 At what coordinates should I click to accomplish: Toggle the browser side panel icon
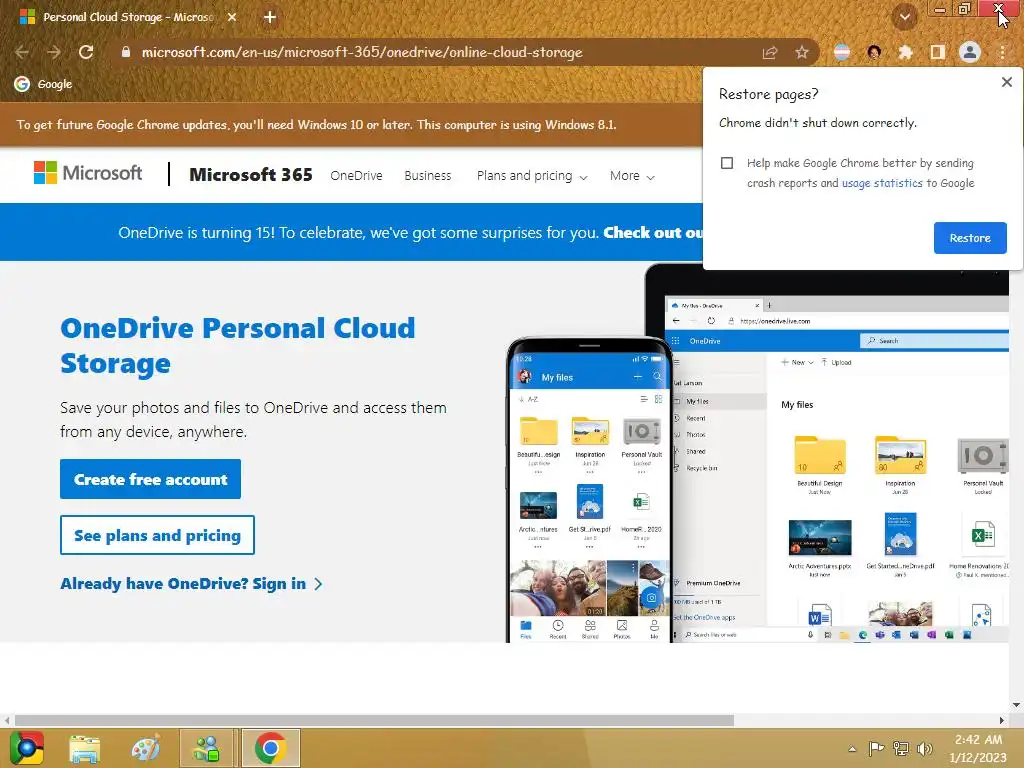pyautogui.click(x=938, y=52)
